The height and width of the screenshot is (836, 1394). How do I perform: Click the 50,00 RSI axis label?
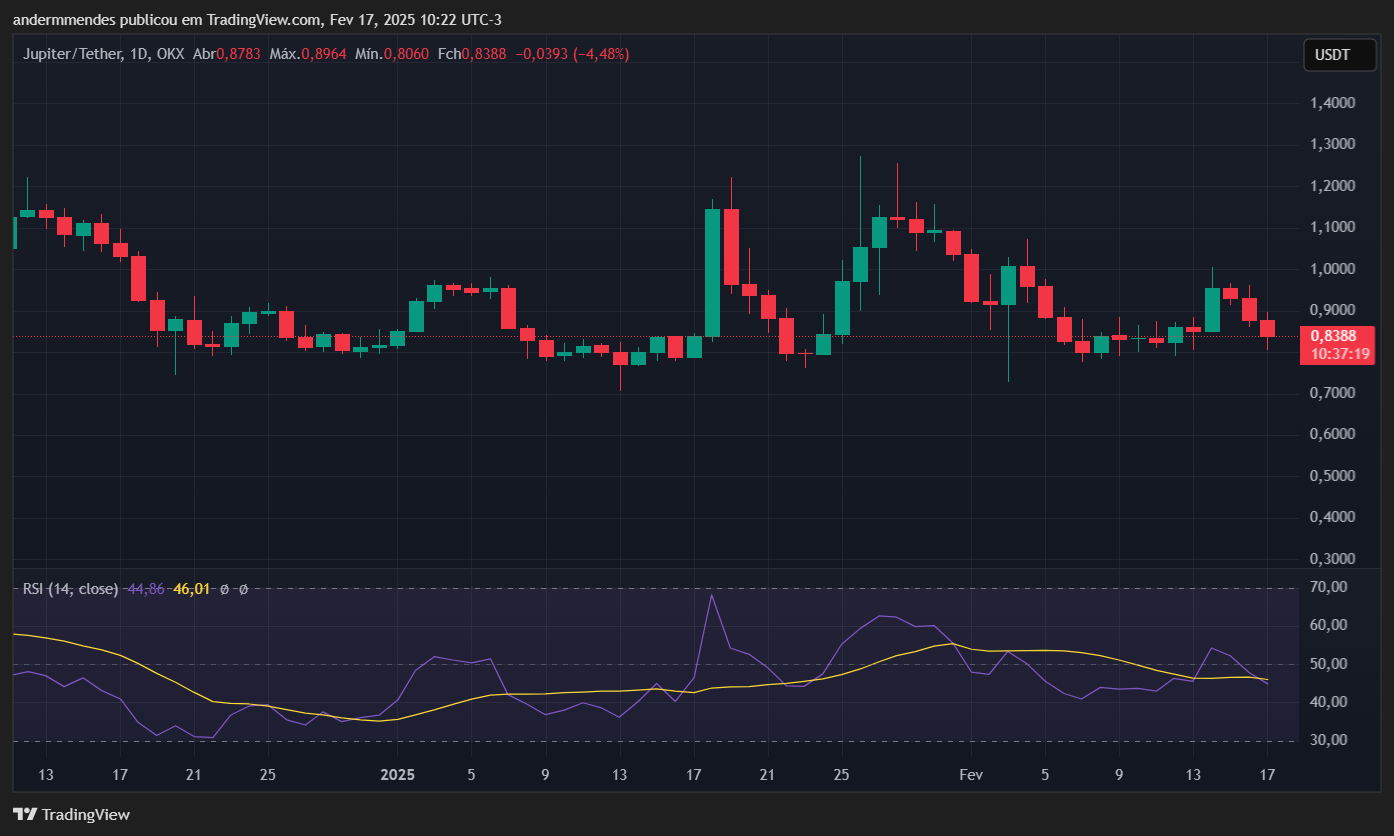point(1330,664)
